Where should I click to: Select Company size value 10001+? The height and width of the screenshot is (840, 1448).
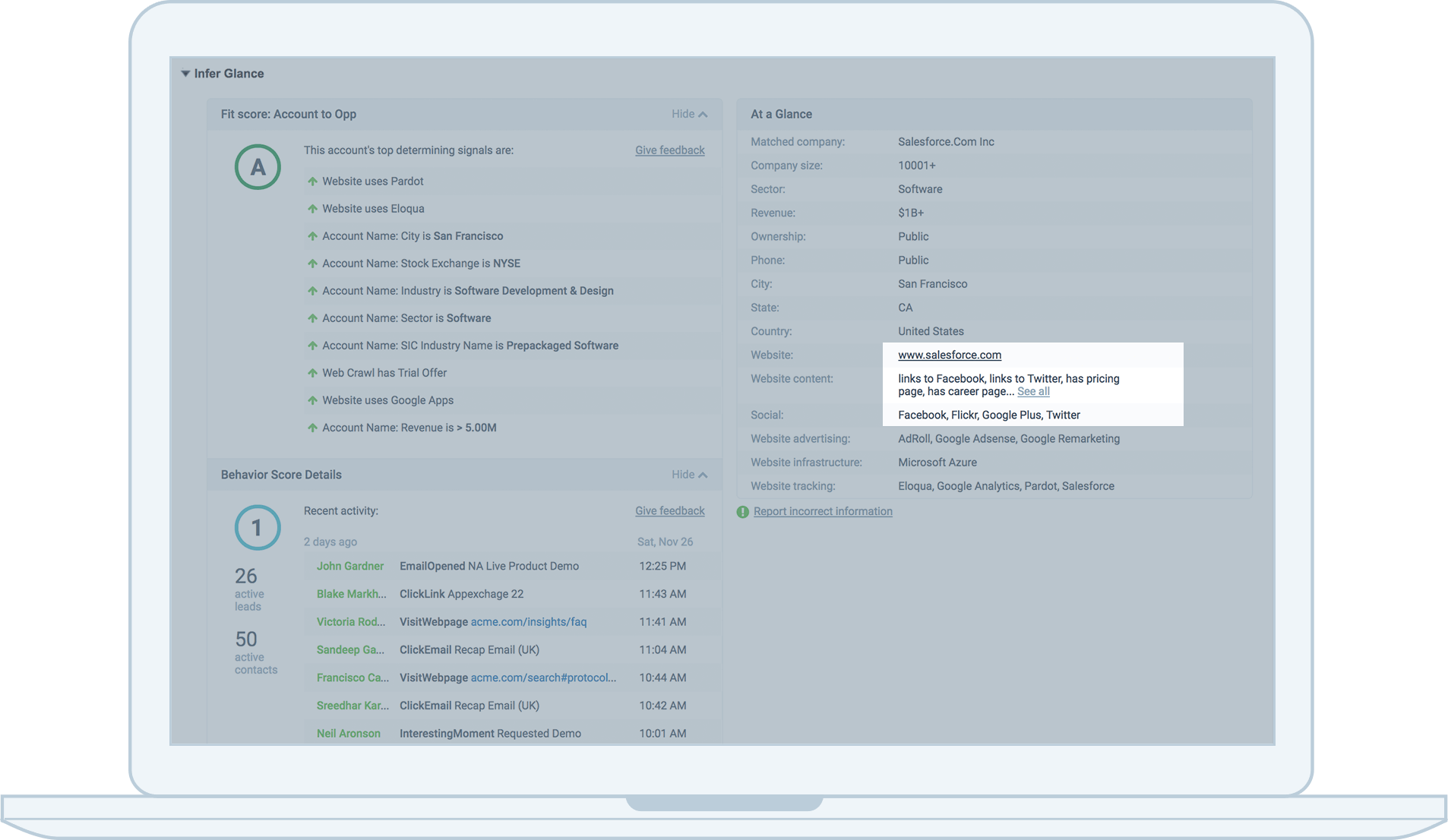click(917, 166)
